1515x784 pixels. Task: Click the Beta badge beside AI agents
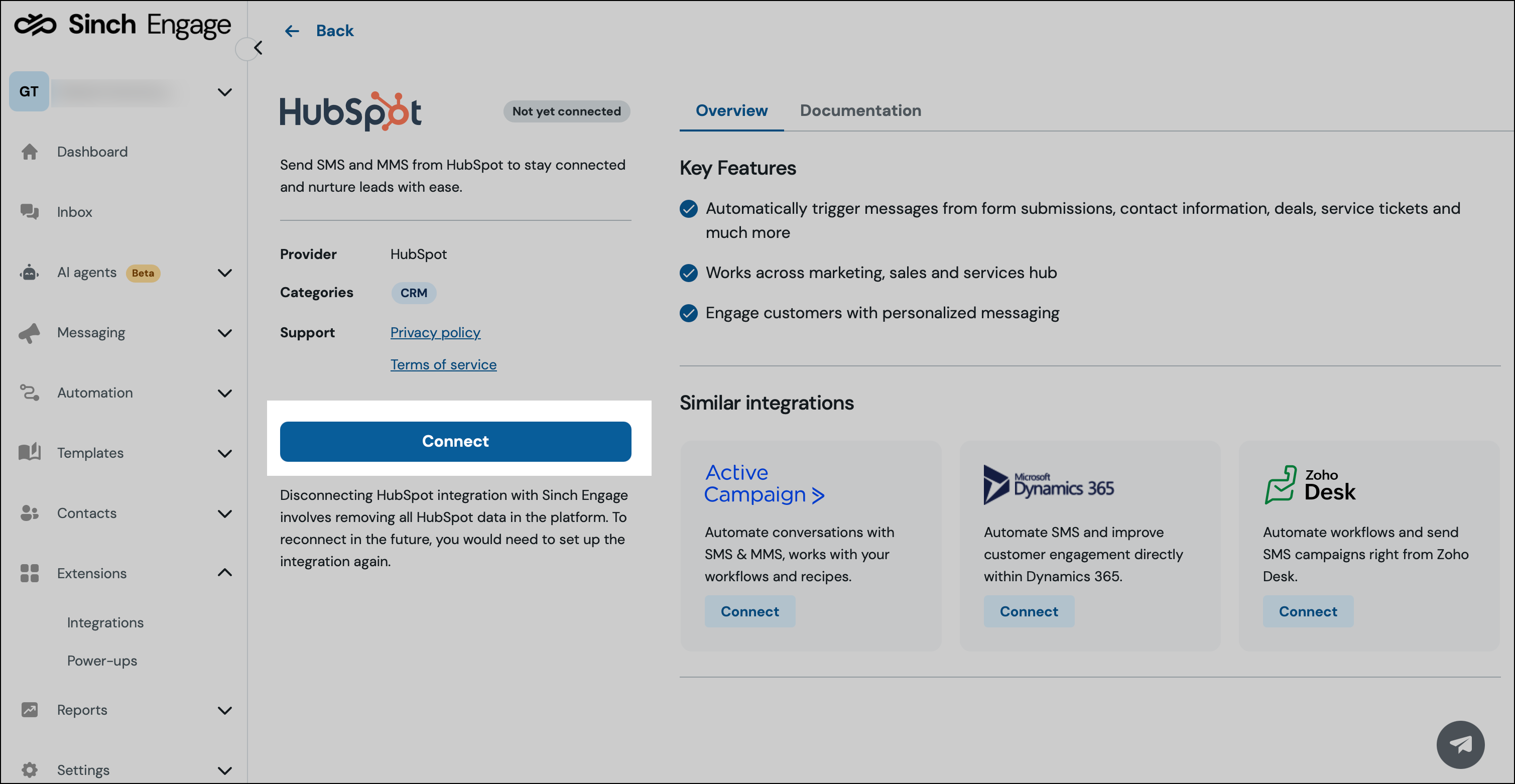coord(143,273)
